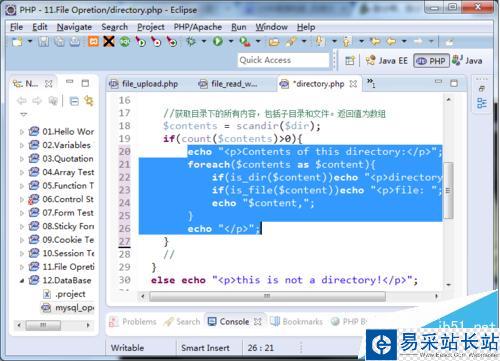
Task: Open the PHP/Apache menu
Action: [198, 27]
